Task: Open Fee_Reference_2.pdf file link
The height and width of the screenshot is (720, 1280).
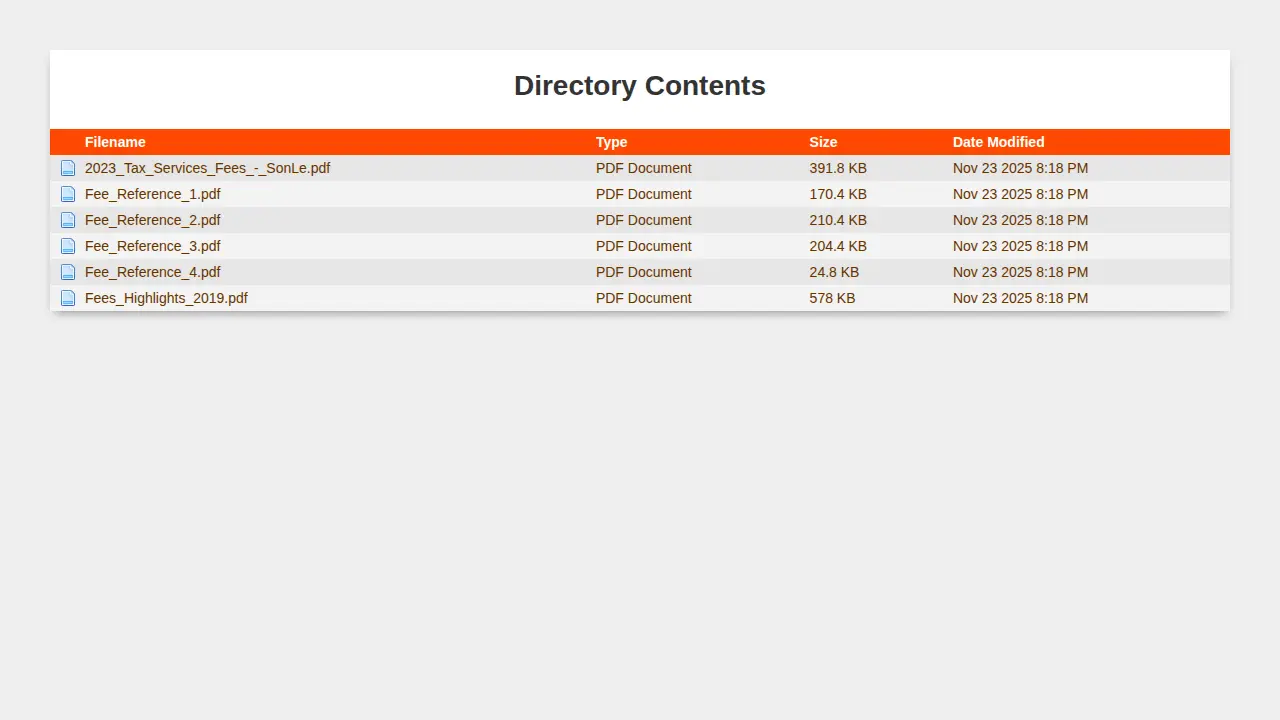Action: click(x=153, y=220)
